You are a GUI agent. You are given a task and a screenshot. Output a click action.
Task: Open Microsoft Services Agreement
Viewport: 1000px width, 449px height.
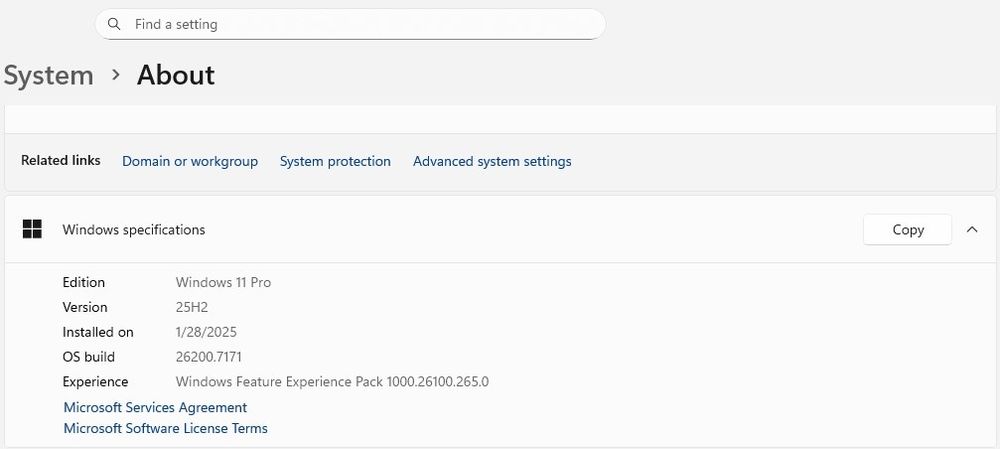click(x=155, y=407)
